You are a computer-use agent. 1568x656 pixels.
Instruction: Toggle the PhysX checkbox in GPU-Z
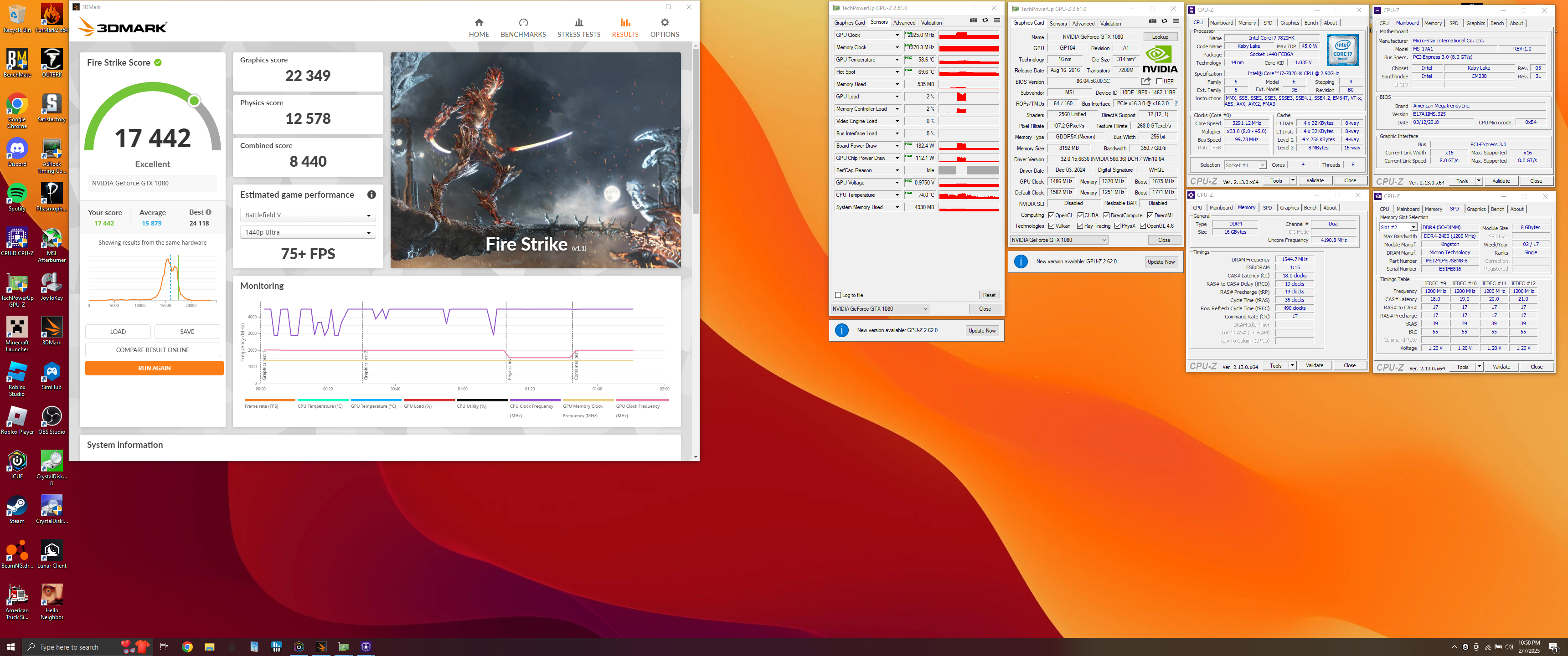[x=1118, y=226]
